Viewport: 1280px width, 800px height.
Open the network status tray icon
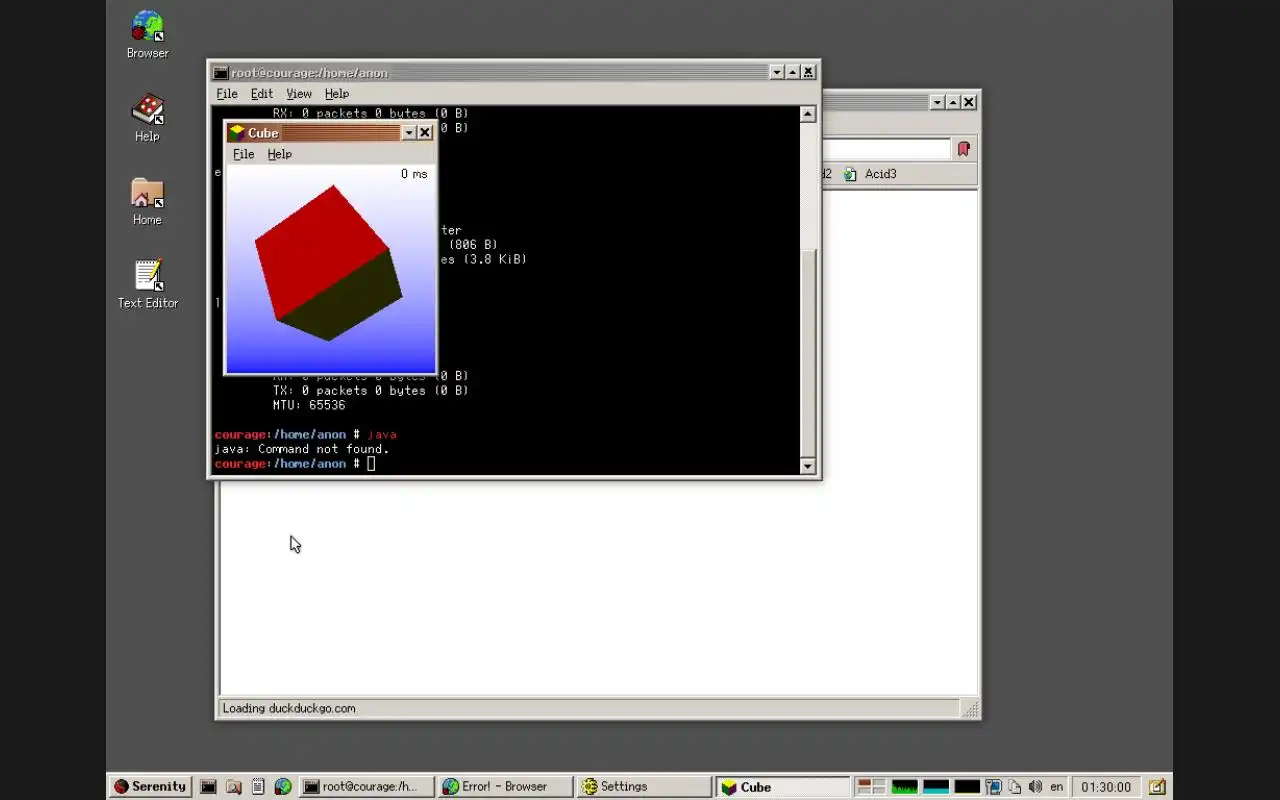click(x=994, y=787)
